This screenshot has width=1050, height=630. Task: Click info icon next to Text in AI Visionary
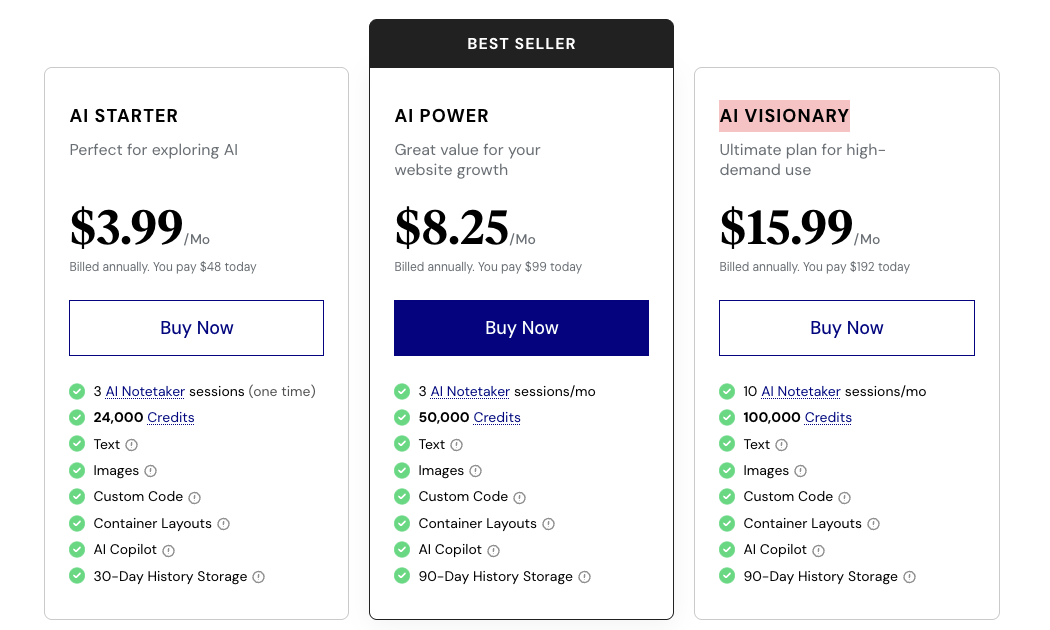781,445
